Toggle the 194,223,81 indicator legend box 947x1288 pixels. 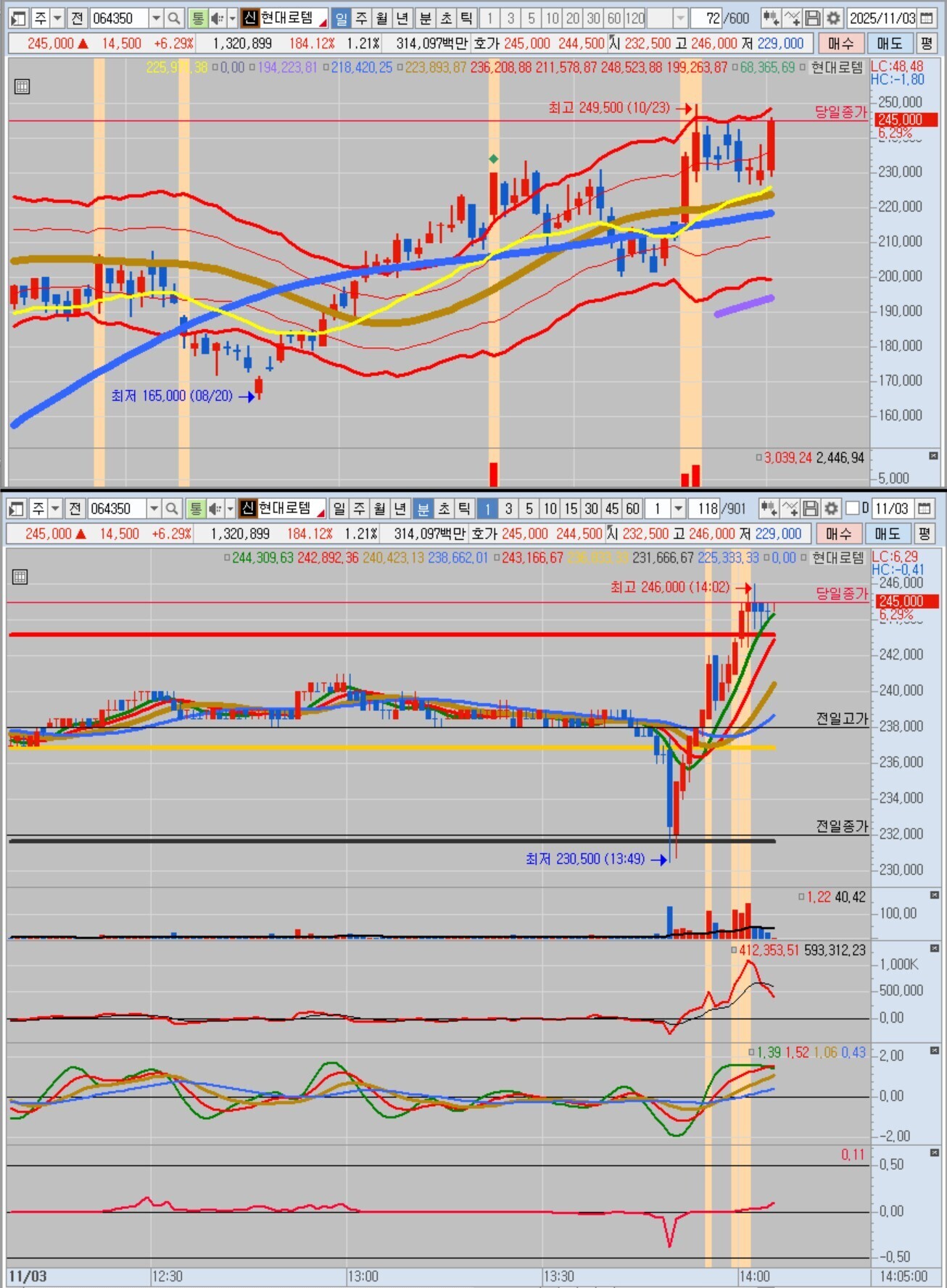252,68
